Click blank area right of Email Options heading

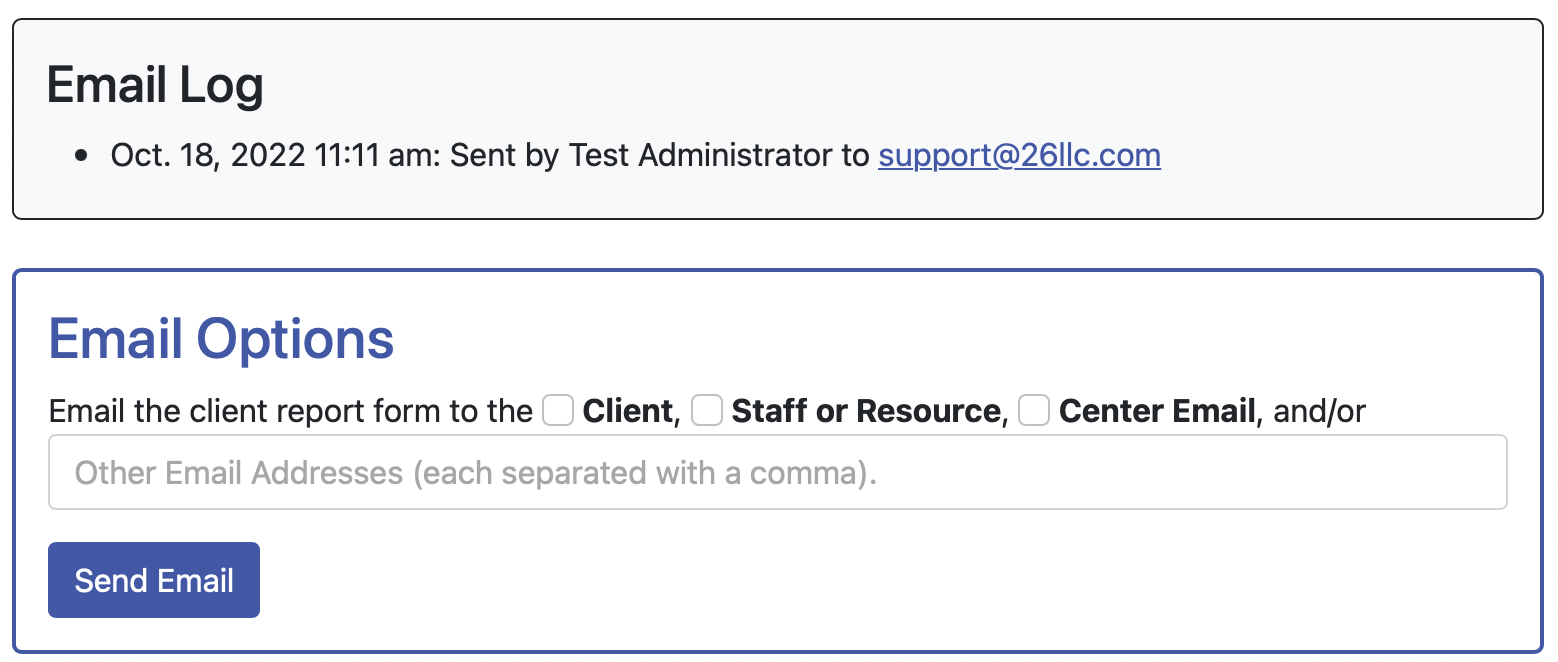point(900,339)
